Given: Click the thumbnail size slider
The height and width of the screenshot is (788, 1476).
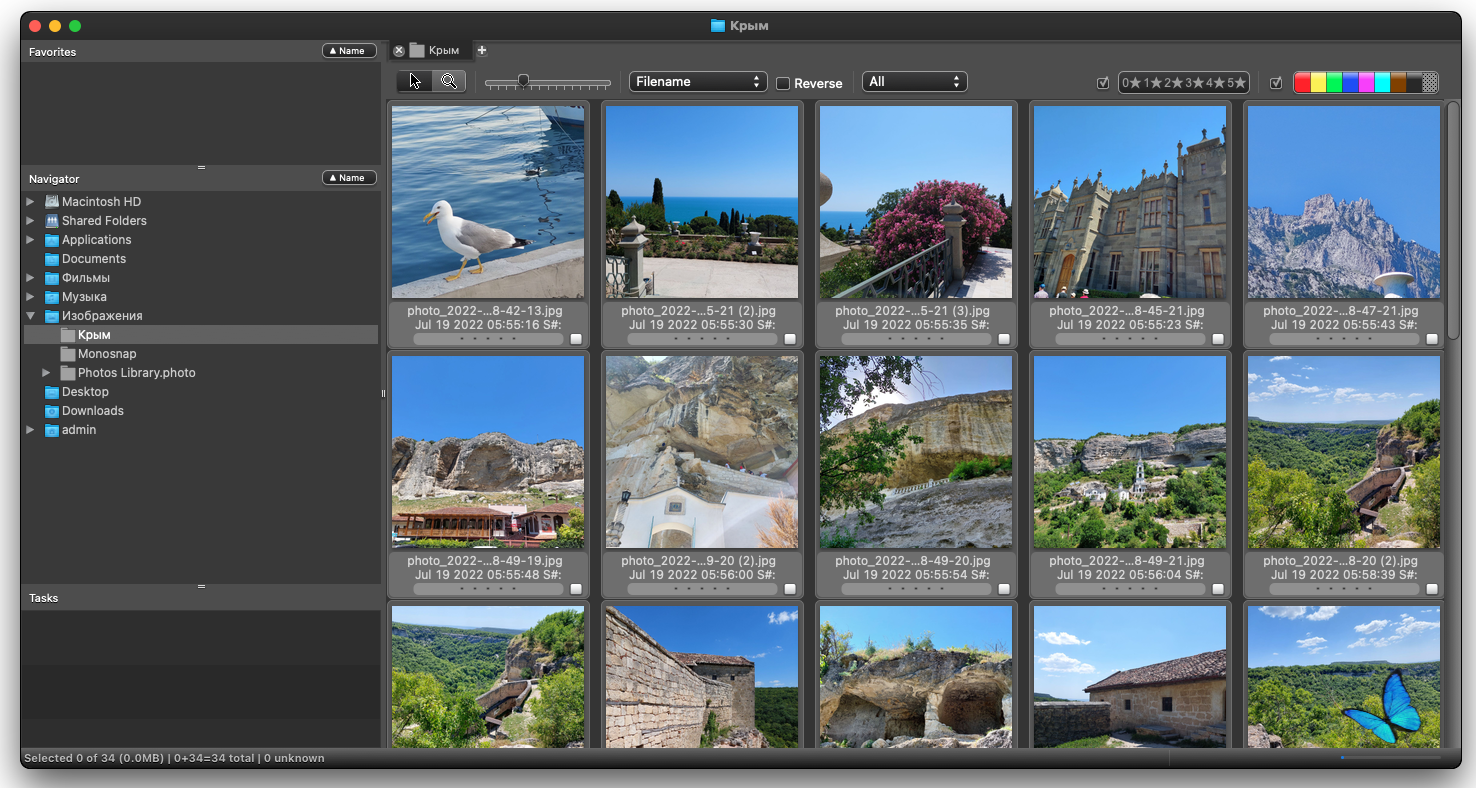Looking at the screenshot, I should (x=548, y=83).
